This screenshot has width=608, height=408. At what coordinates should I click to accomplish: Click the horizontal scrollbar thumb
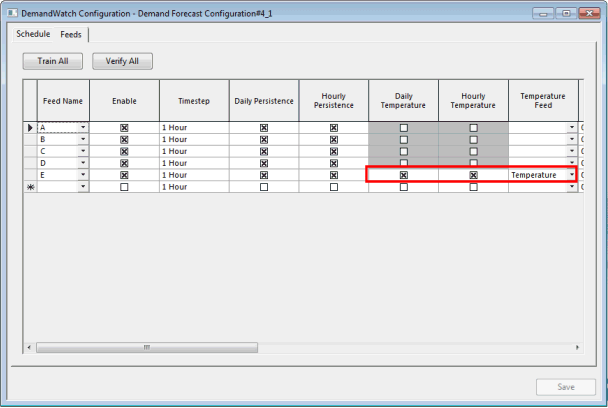pos(147,347)
